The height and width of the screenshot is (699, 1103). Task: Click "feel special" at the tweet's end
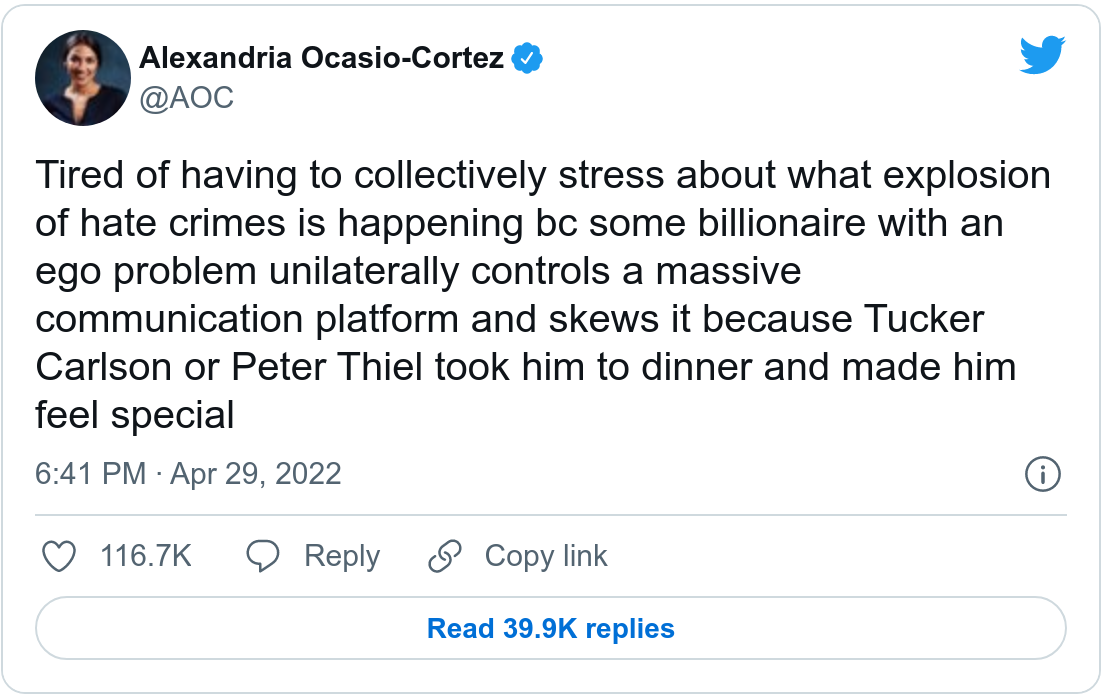point(135,414)
